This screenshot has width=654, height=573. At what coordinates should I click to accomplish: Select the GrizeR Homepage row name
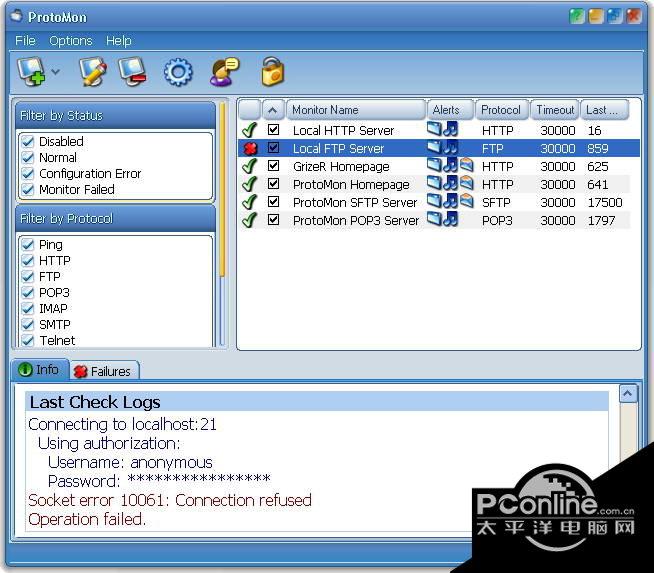point(341,167)
